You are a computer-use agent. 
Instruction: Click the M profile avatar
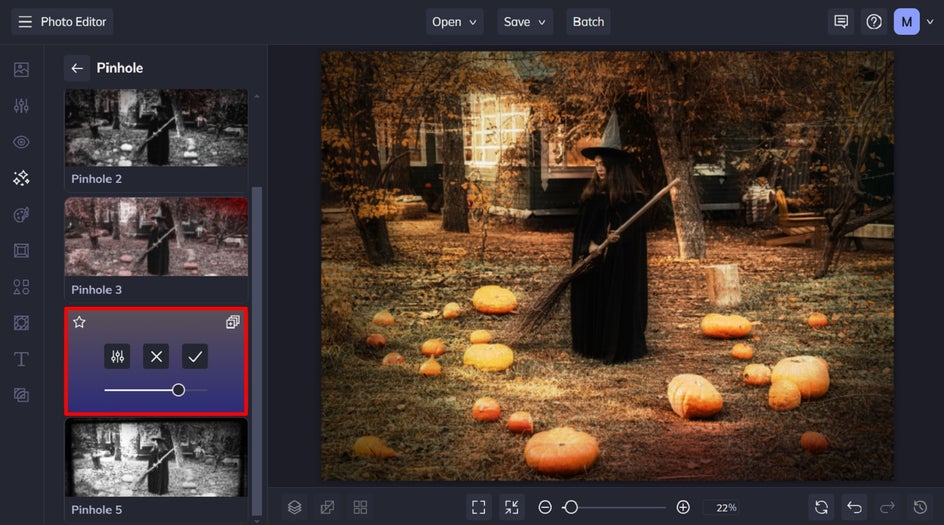pos(907,22)
